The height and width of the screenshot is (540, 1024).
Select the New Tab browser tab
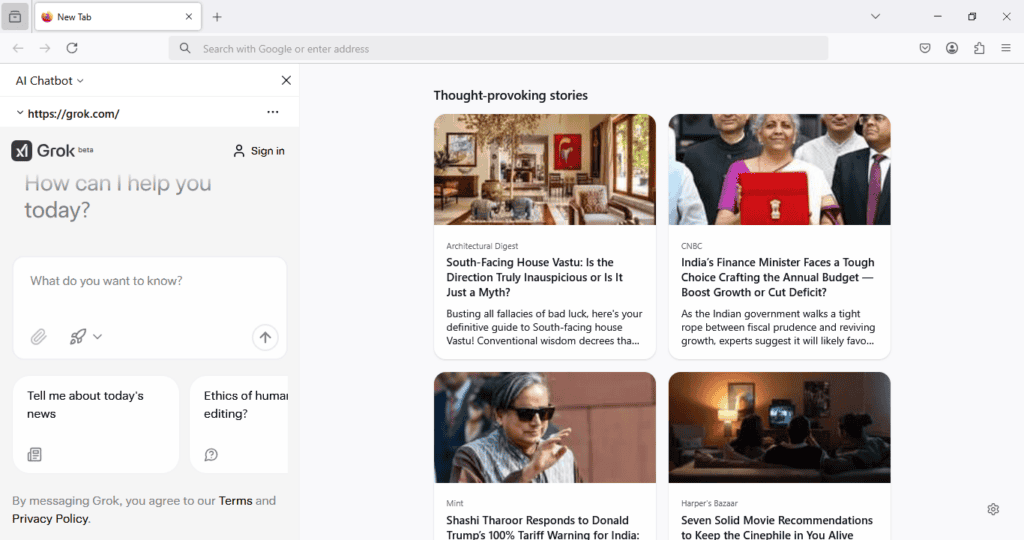(x=118, y=17)
